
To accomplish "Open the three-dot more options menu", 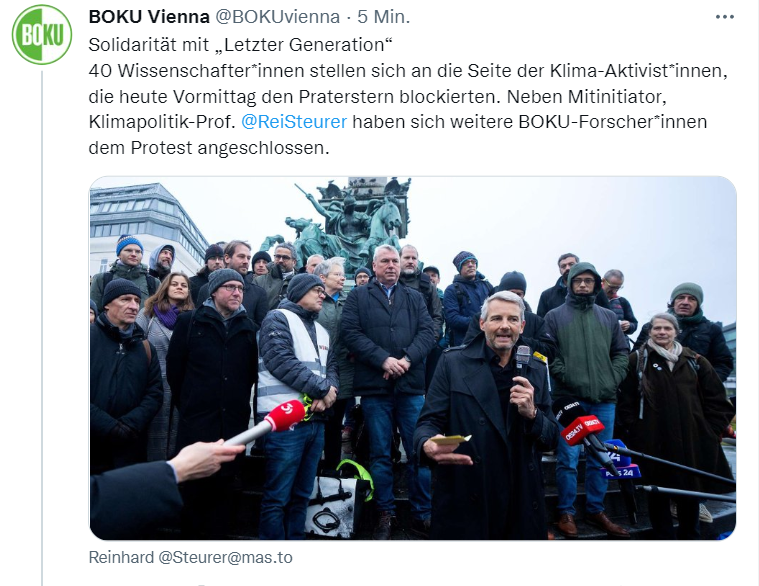I will [x=724, y=17].
